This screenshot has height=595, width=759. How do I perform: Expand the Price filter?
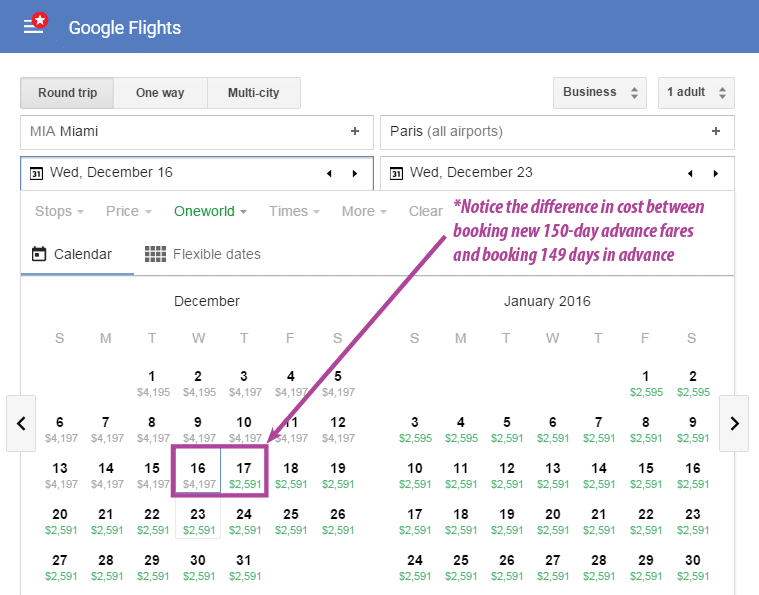point(129,211)
